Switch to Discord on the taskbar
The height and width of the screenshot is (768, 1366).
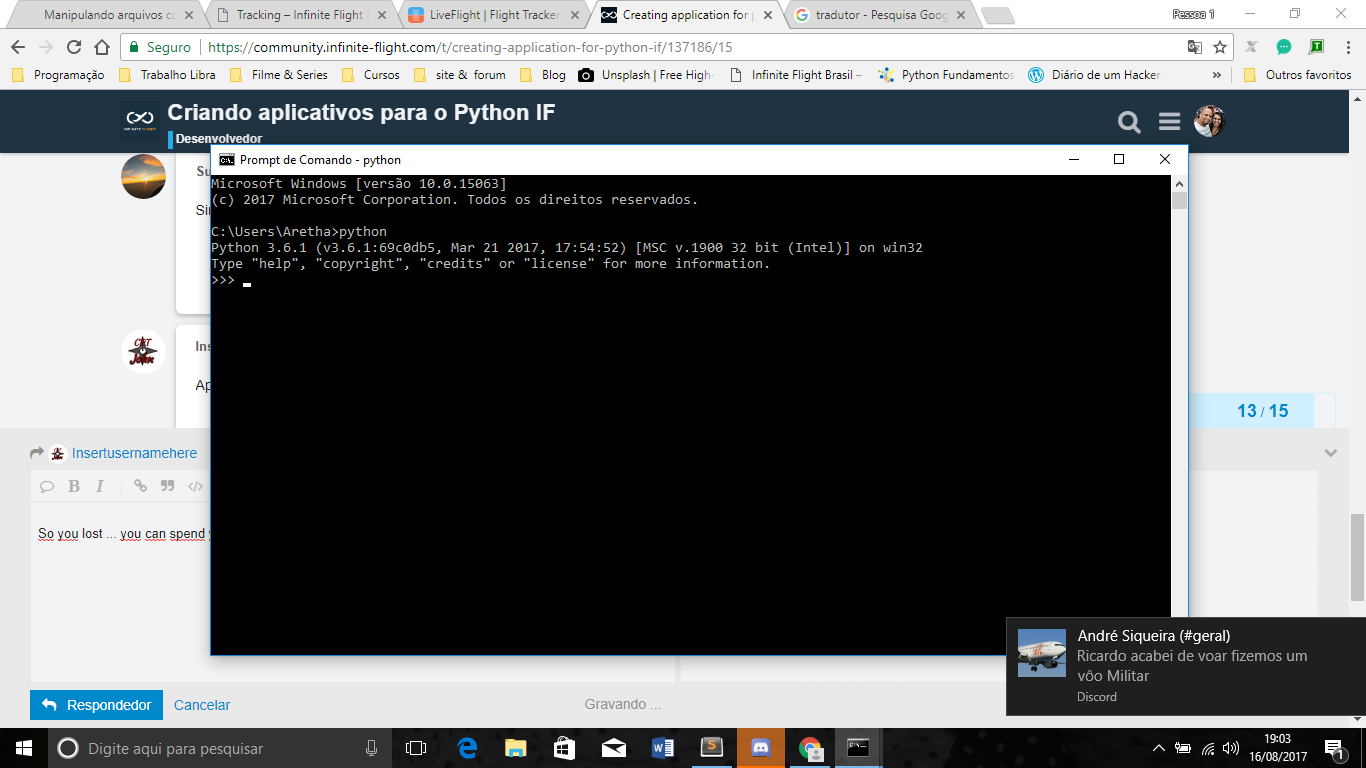click(760, 748)
